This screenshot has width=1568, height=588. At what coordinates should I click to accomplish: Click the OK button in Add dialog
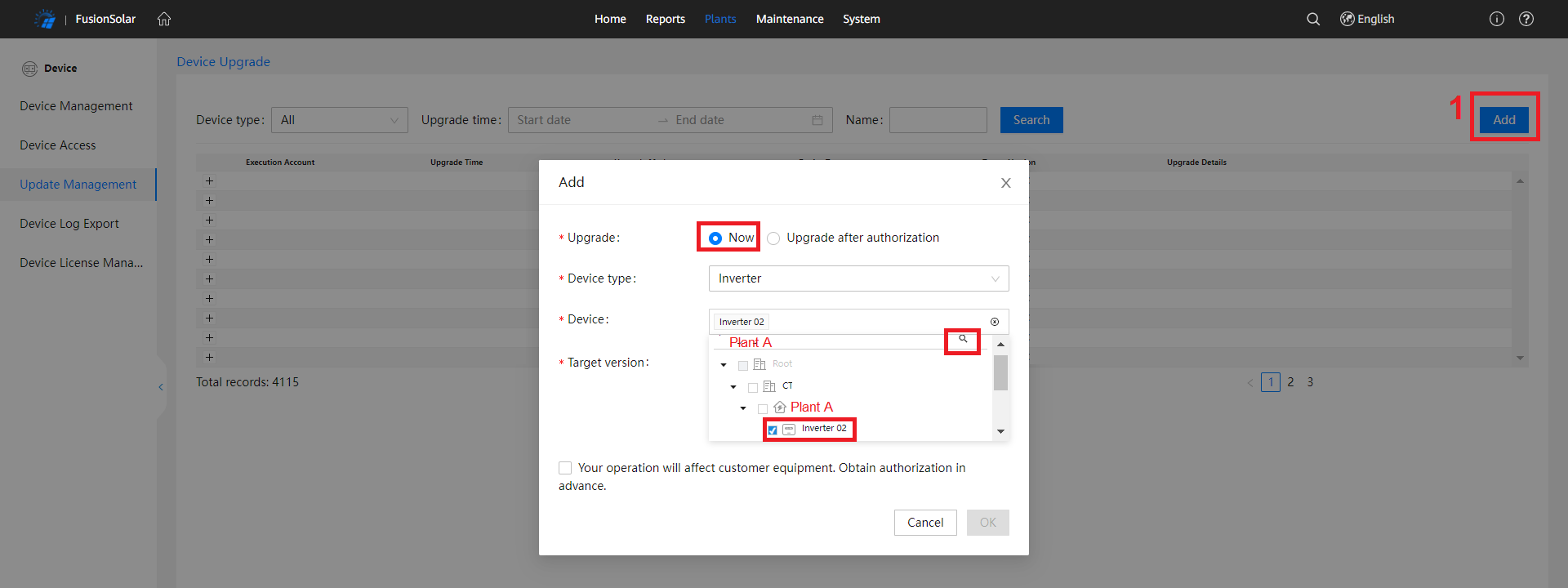[988, 523]
